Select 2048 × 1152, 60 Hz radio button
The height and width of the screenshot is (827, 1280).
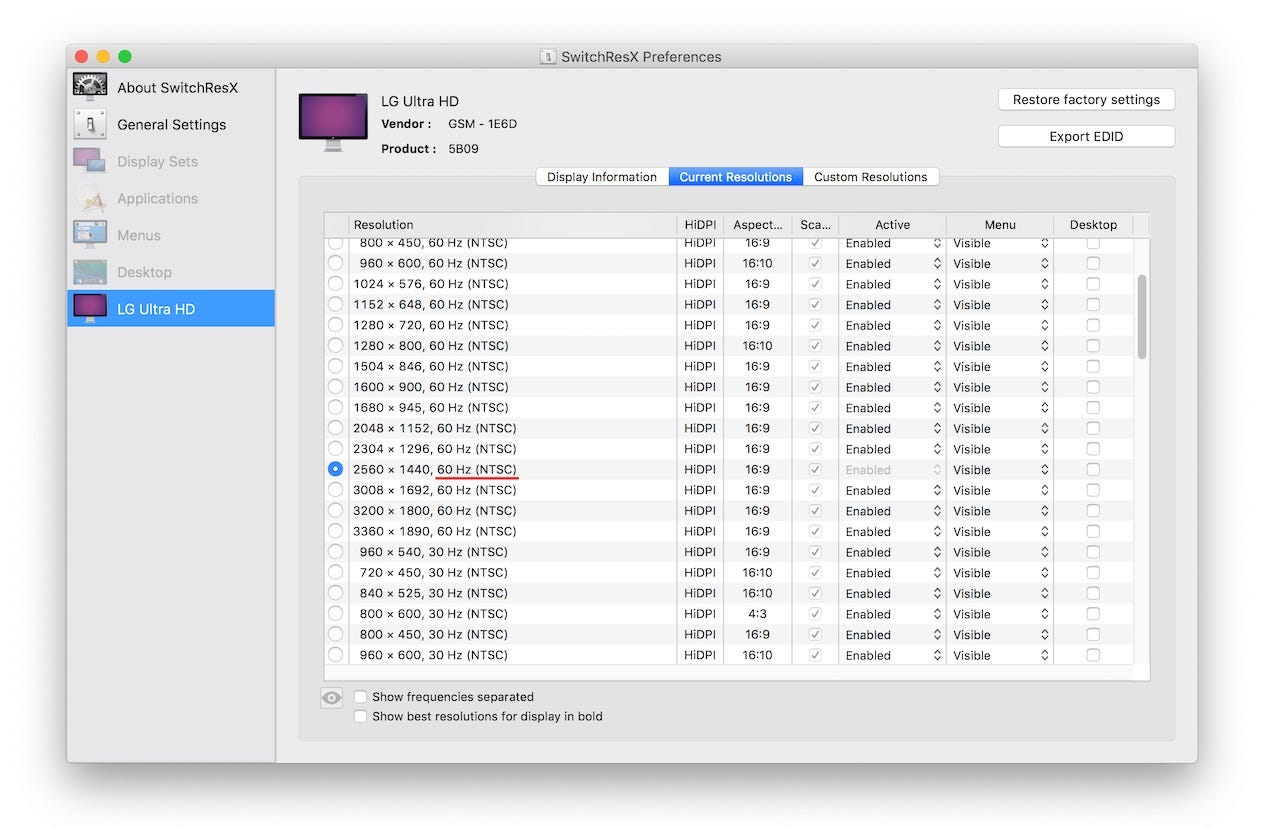point(335,428)
